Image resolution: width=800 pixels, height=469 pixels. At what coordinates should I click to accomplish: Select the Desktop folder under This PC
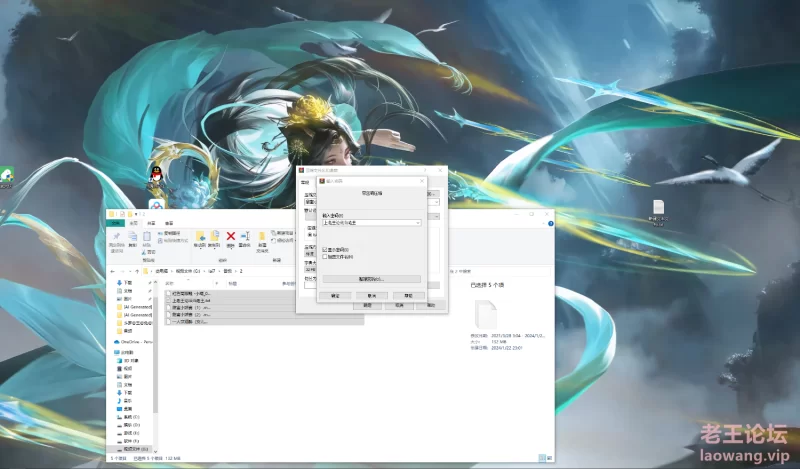tap(124, 409)
